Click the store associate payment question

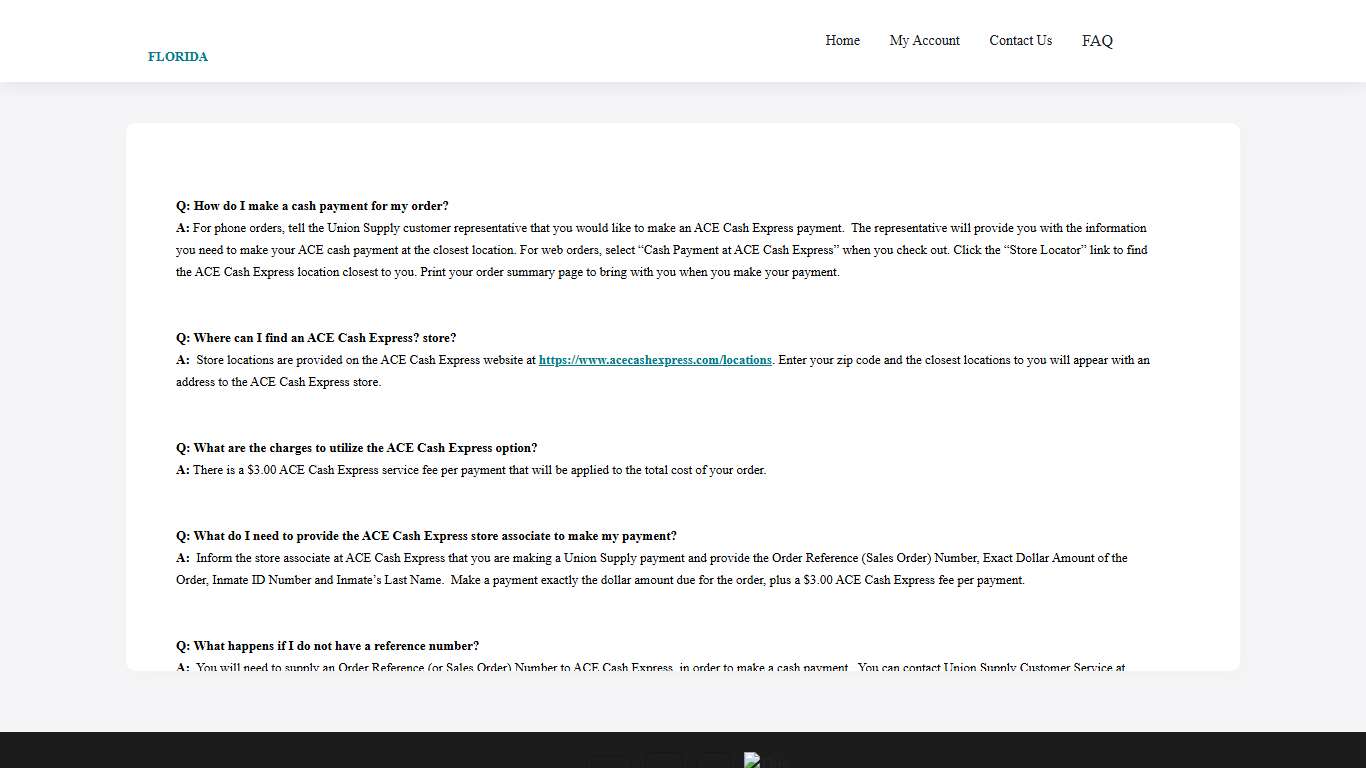pos(426,536)
